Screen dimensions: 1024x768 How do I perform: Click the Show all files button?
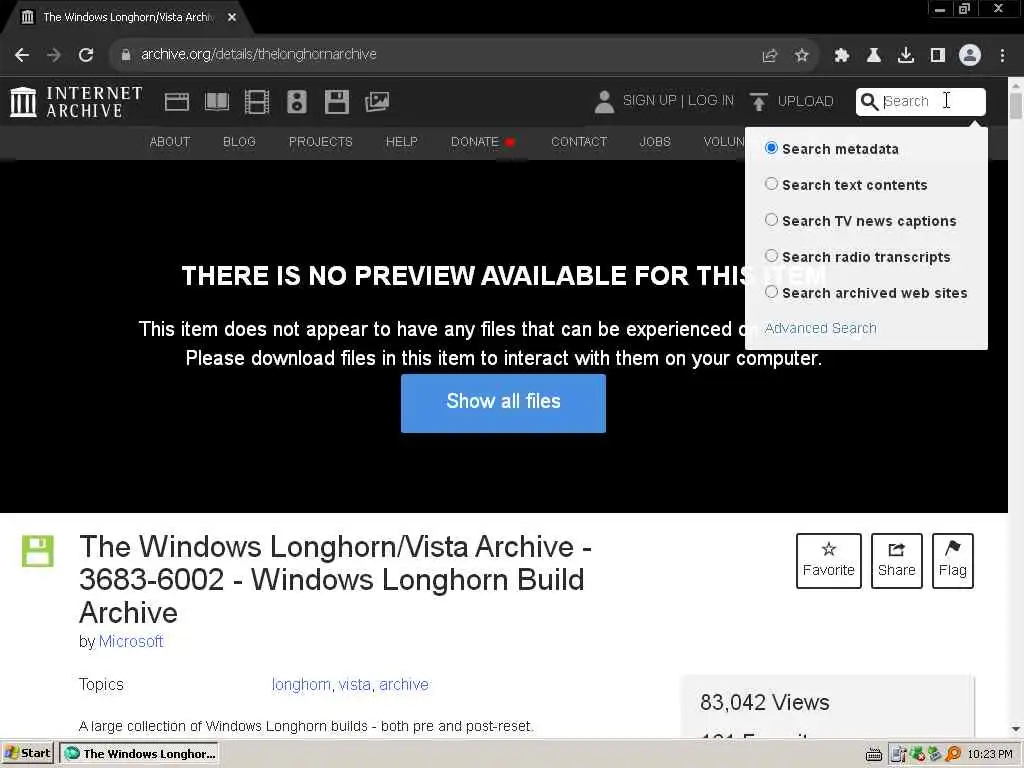504,403
